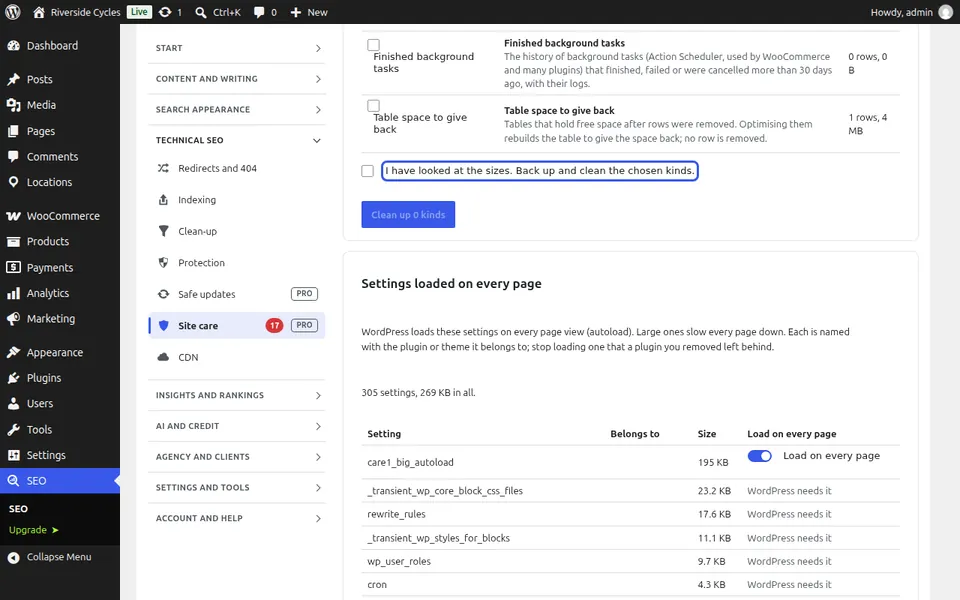
Task: Click the Analytics bar chart icon
Action: click(13, 293)
